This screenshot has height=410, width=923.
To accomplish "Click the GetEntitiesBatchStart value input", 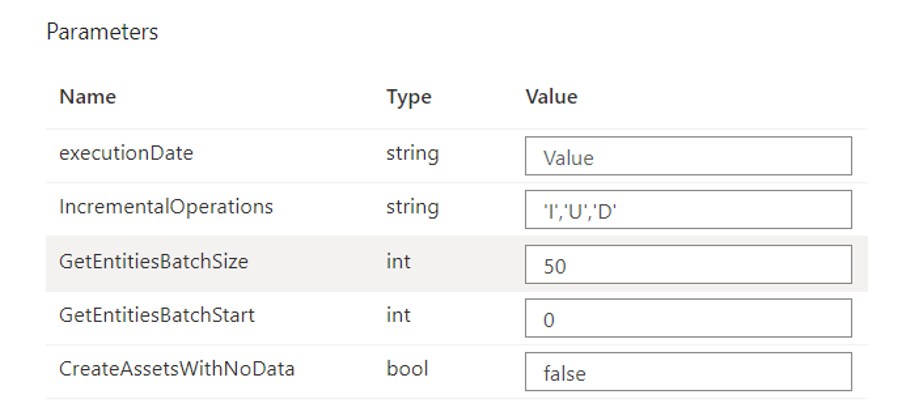I will (x=688, y=318).
